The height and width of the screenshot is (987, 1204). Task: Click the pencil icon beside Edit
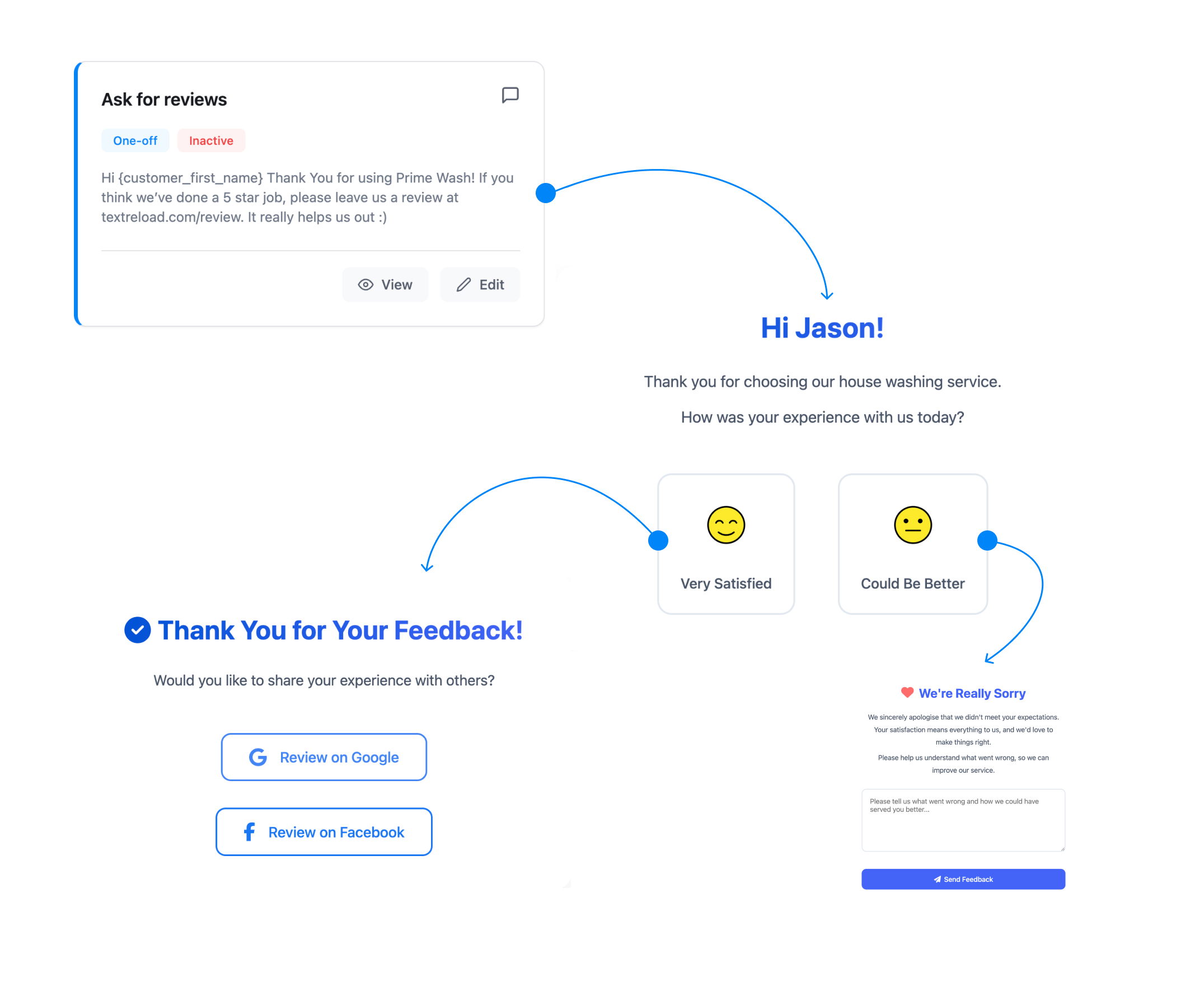(463, 284)
